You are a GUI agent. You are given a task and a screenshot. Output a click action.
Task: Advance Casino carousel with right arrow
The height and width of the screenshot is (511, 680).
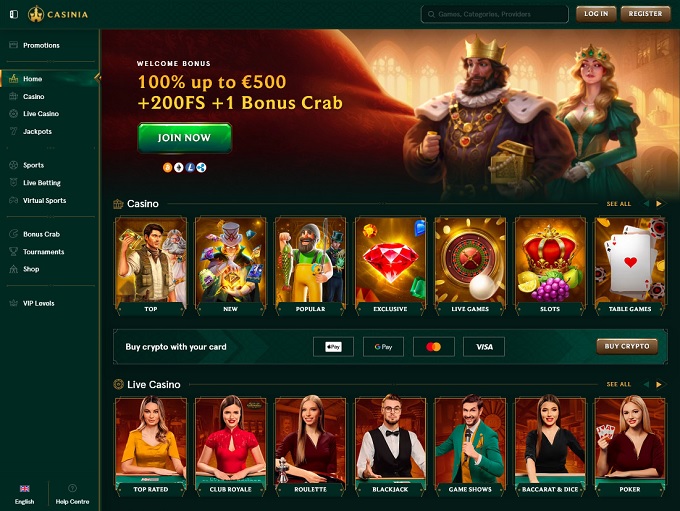pos(659,204)
